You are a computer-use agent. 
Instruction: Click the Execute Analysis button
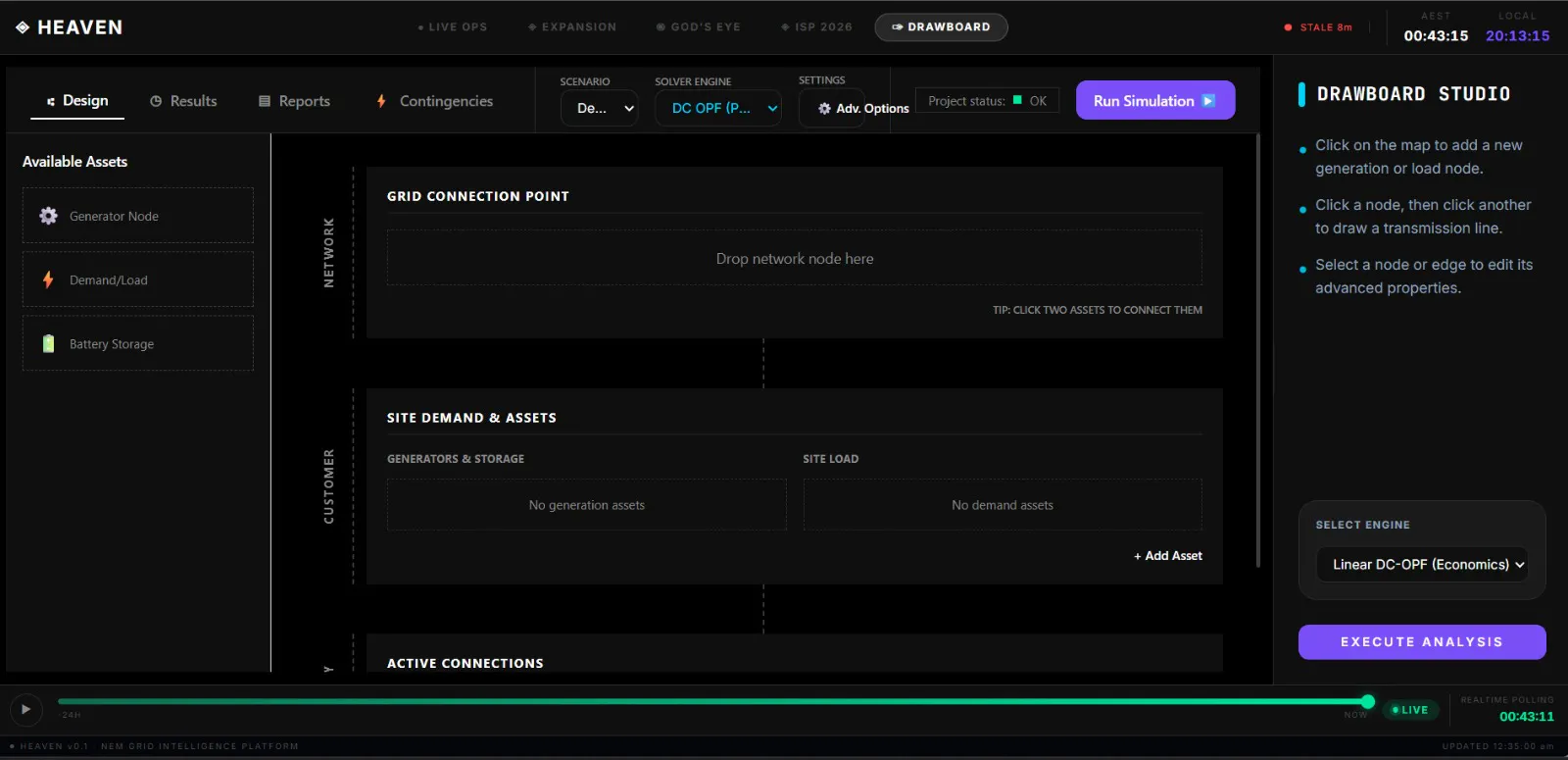pos(1422,642)
